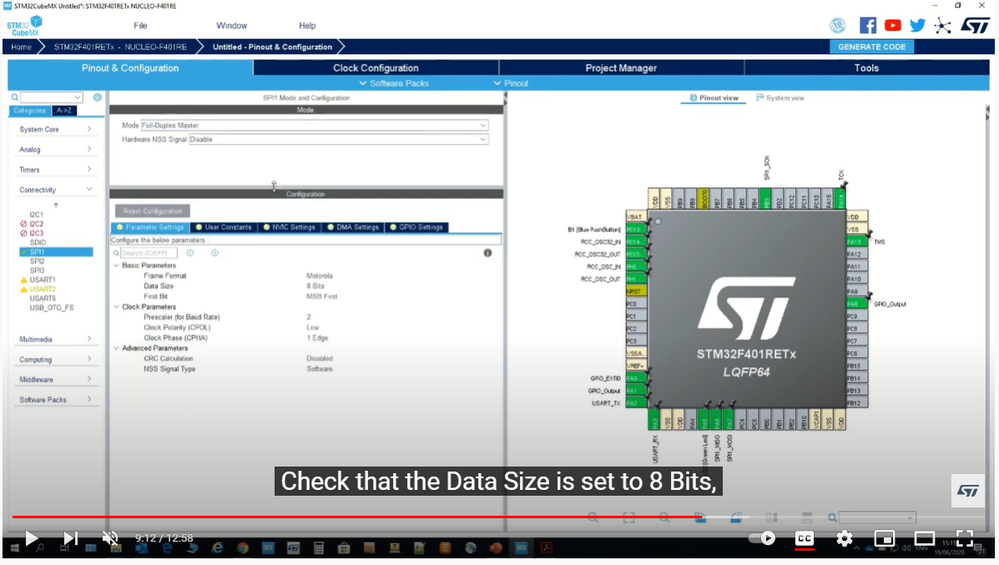The height and width of the screenshot is (565, 999).
Task: Select pin PB3 labeled SPI1_SCK on chip
Action: 765,198
